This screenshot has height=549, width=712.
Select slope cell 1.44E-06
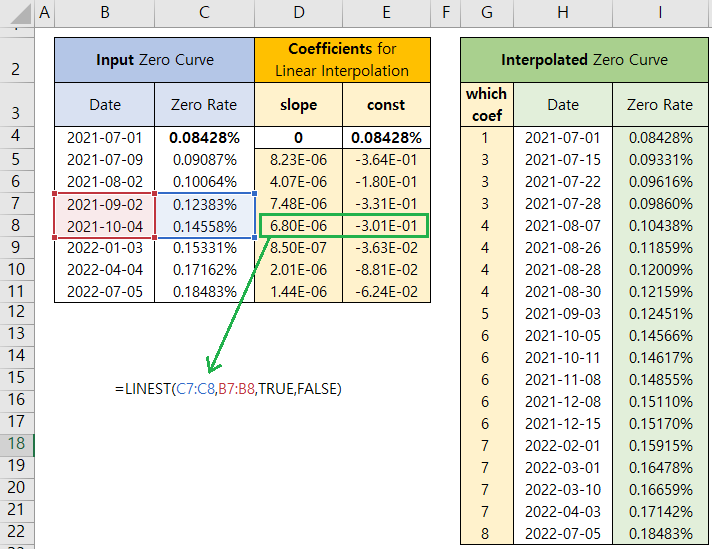pyautogui.click(x=298, y=292)
